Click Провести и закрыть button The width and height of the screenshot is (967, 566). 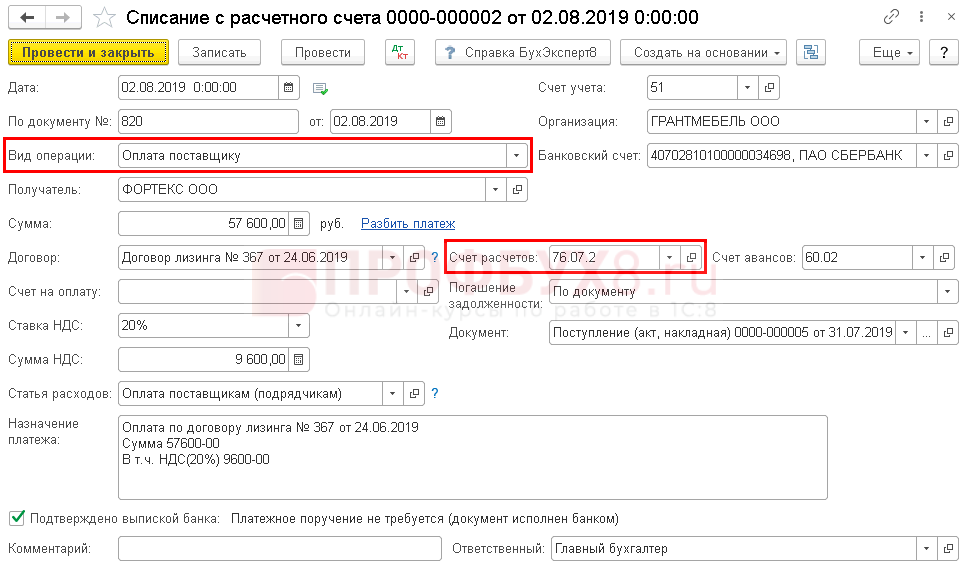coord(88,52)
